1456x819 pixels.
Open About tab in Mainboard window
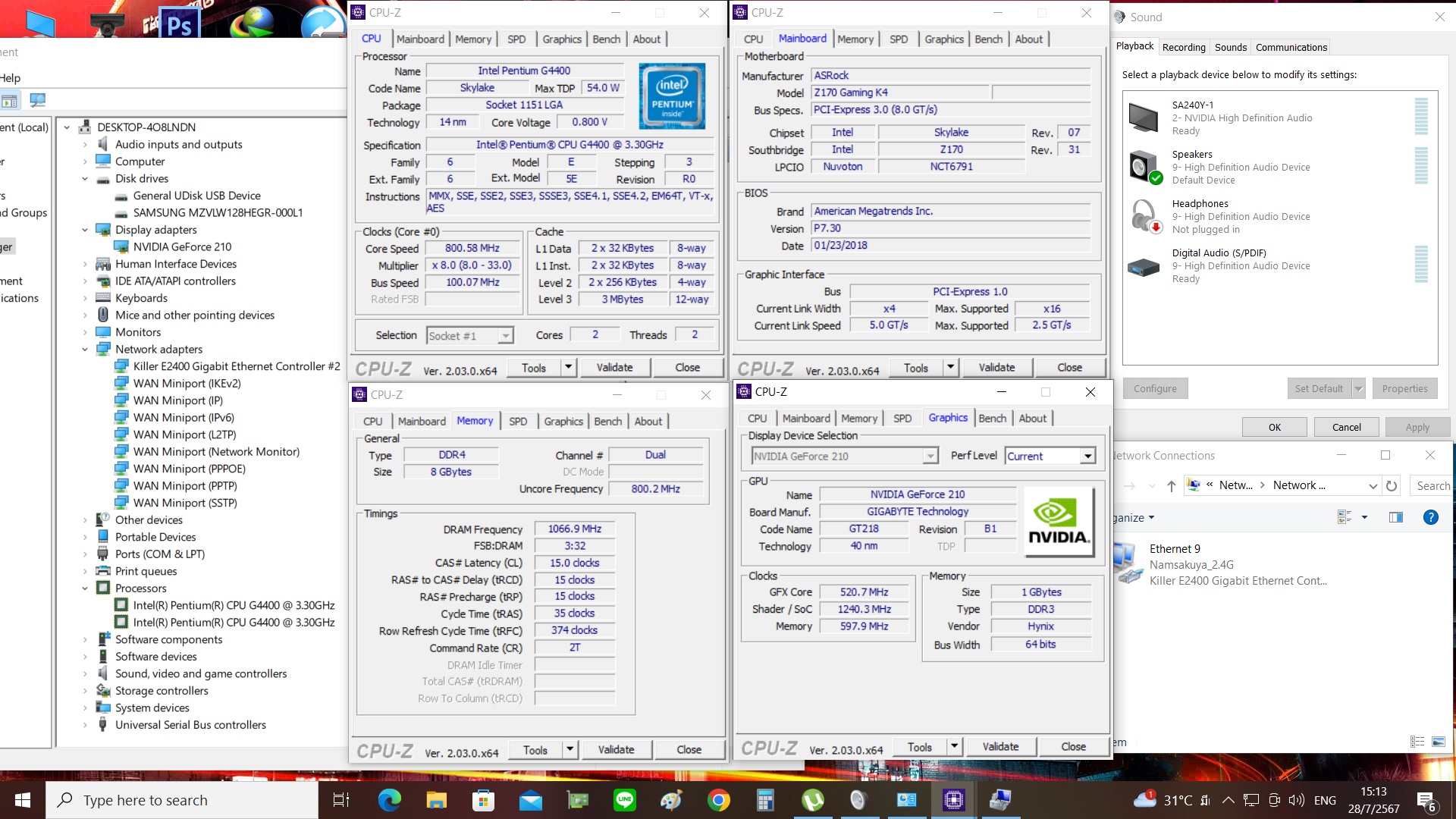(x=1028, y=39)
